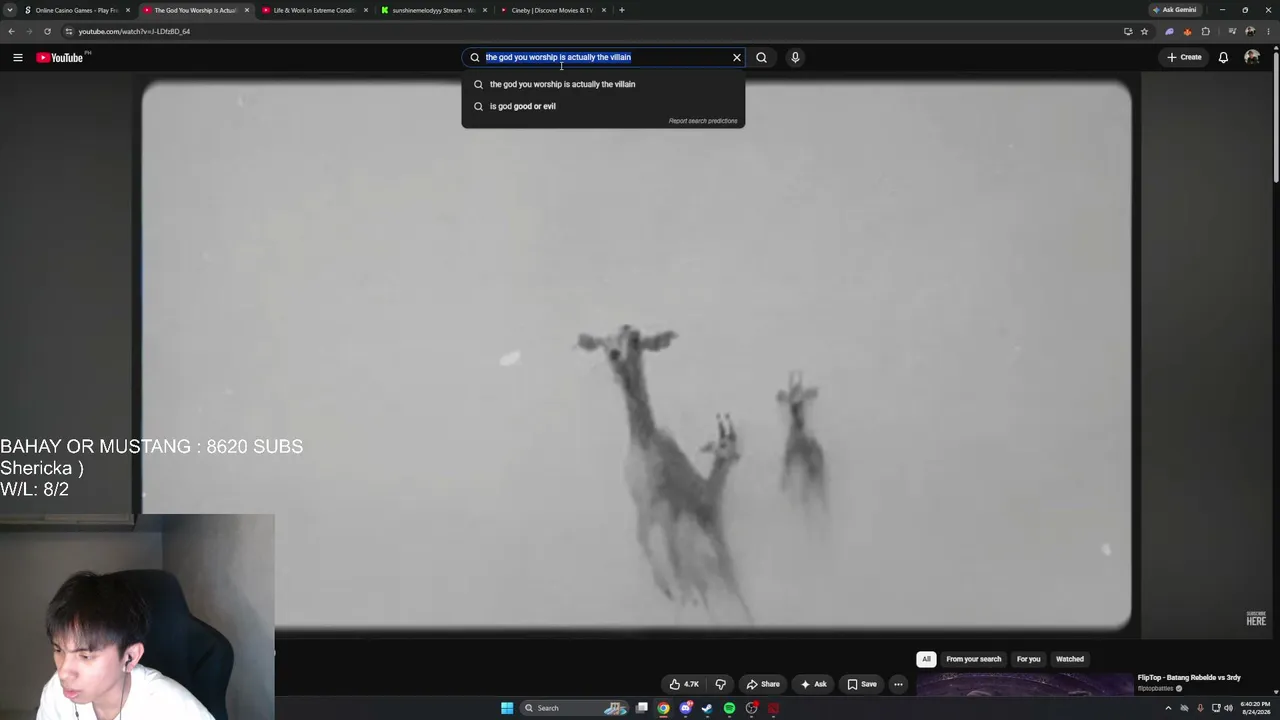Clear the YouTube search box text
Screen dimensions: 1280x720
737,57
